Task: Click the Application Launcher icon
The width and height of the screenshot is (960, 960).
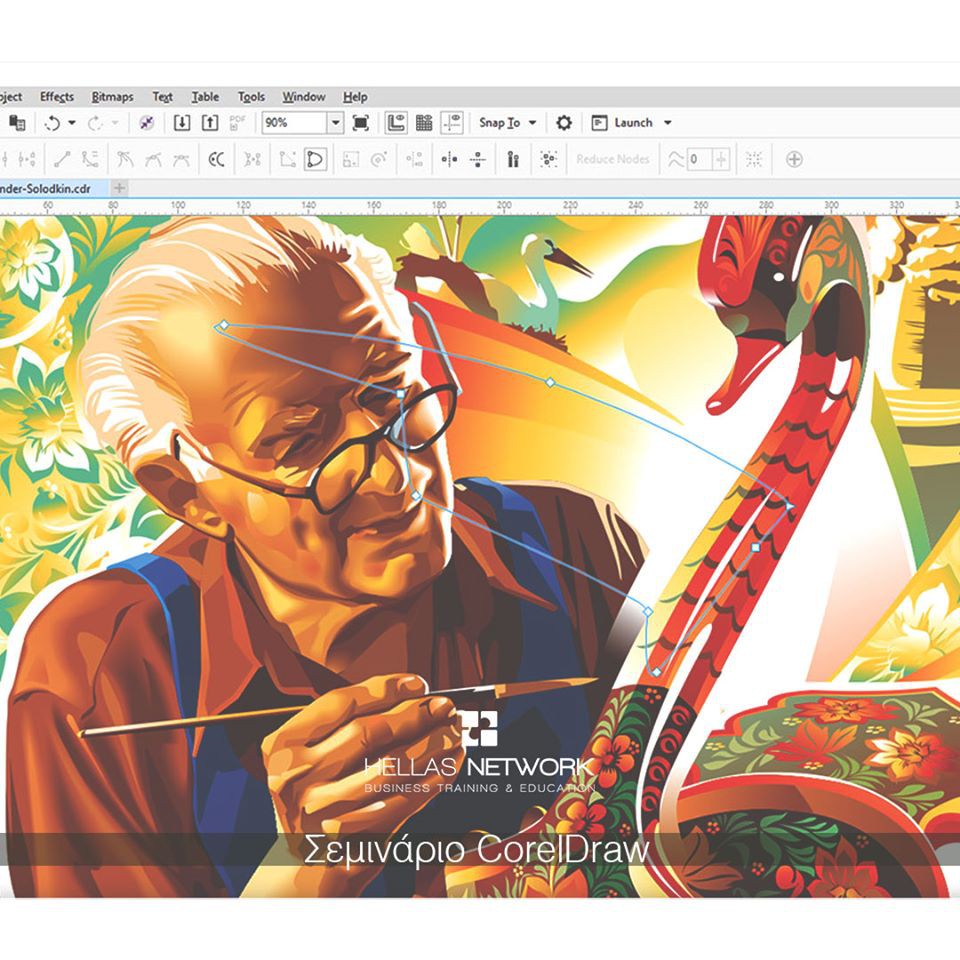Action: click(x=599, y=122)
